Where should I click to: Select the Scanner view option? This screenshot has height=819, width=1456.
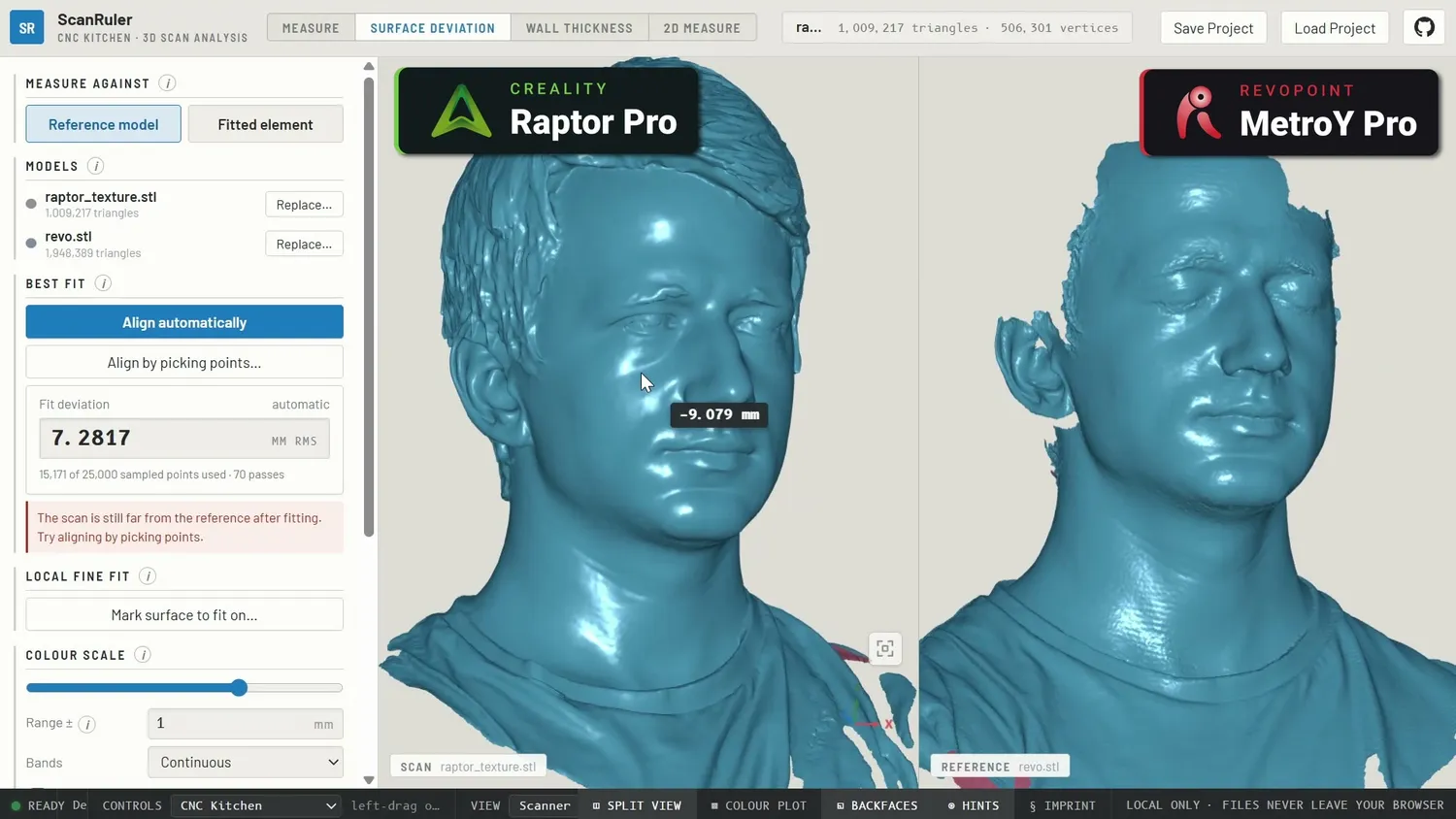[x=545, y=805]
